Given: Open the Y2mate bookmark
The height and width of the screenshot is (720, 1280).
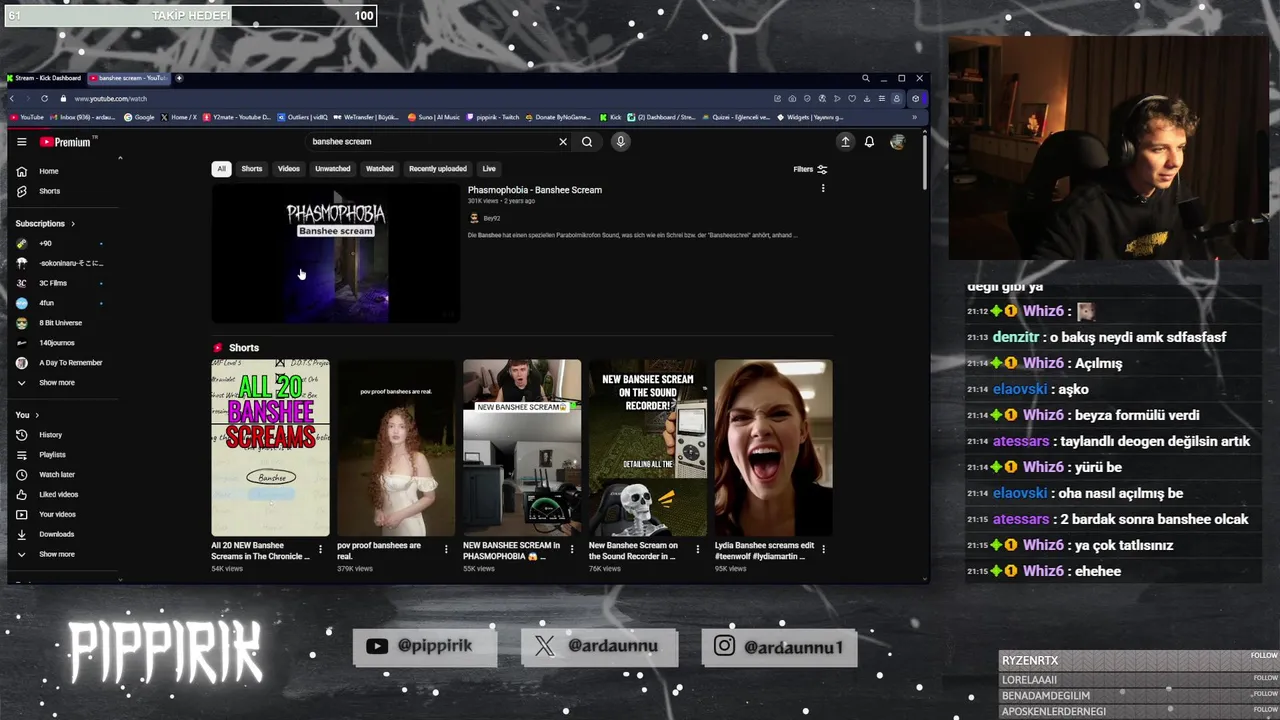Looking at the screenshot, I should click(236, 117).
